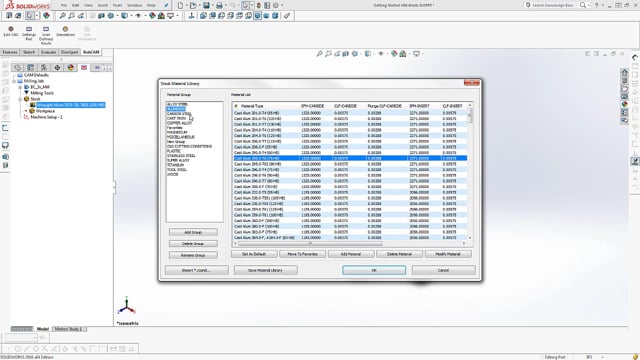Click the New document icon

180,5
